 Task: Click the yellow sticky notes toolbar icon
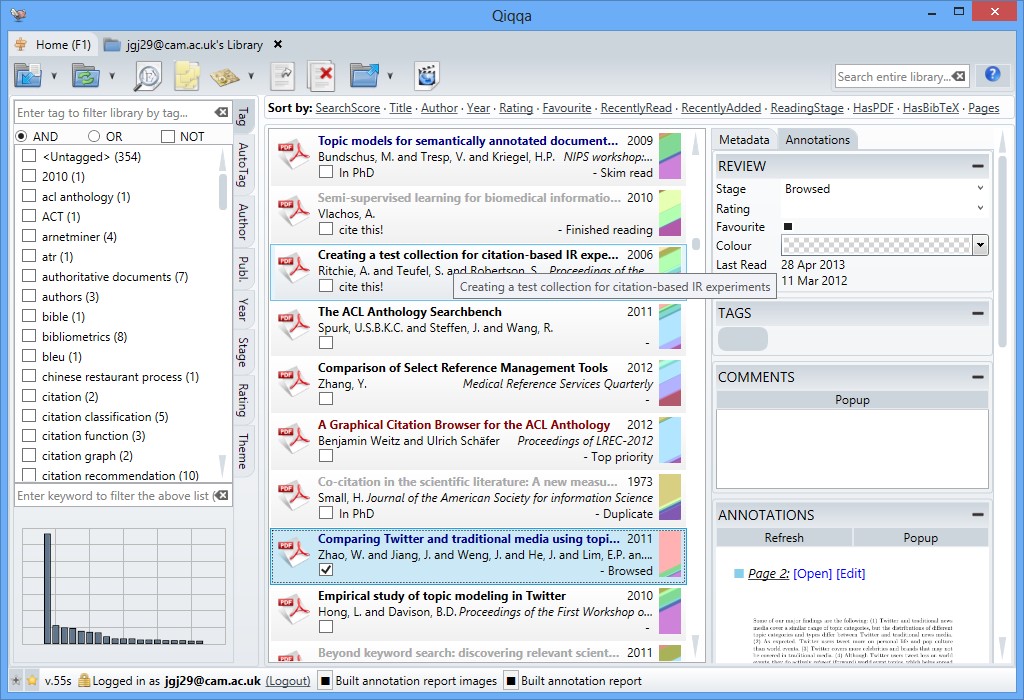[x=187, y=76]
